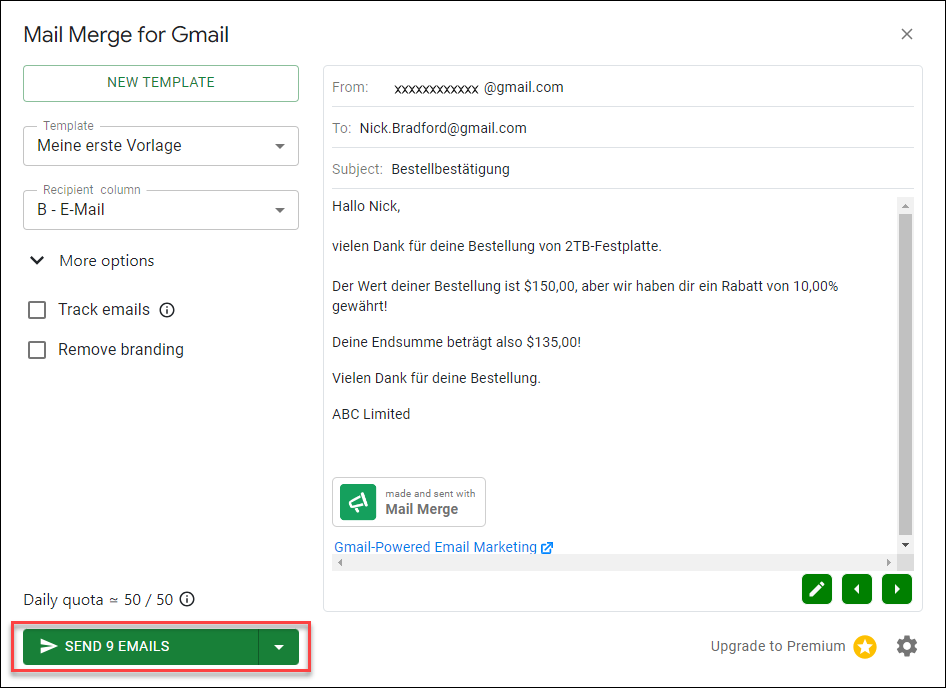Click 'Deine Endsumme beträgt also $135,00!' line
Image resolution: width=946 pixels, height=688 pixels.
click(x=457, y=342)
